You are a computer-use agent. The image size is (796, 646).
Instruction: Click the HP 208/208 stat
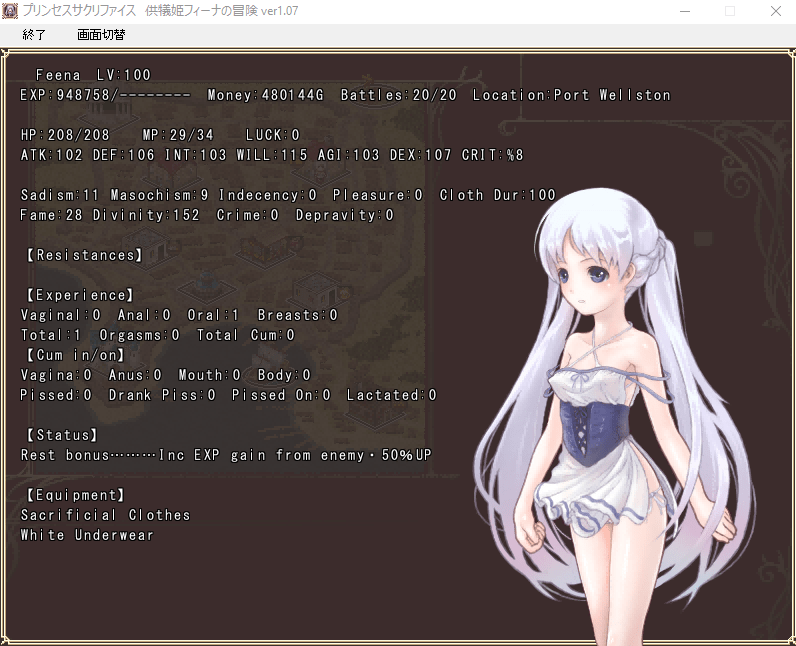coord(66,135)
